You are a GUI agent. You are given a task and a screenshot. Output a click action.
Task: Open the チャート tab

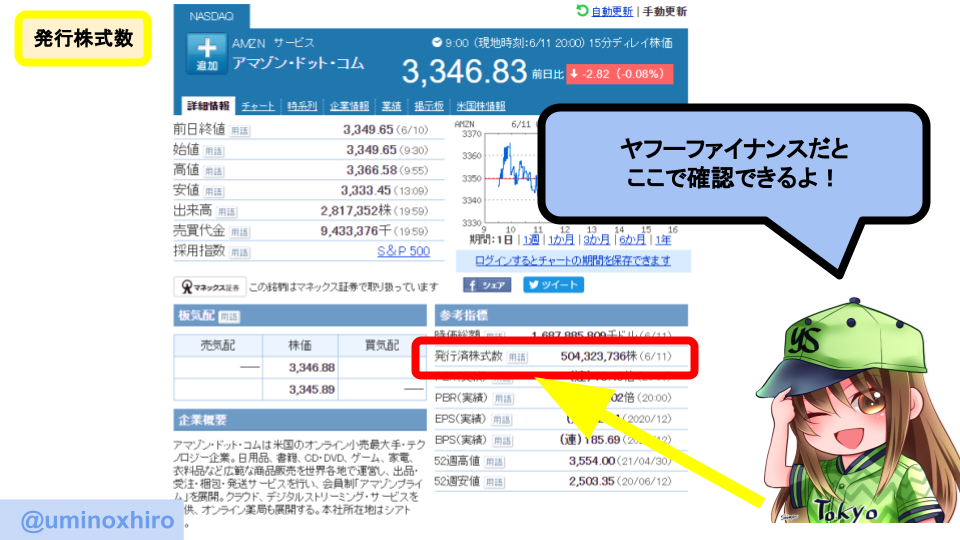point(258,106)
